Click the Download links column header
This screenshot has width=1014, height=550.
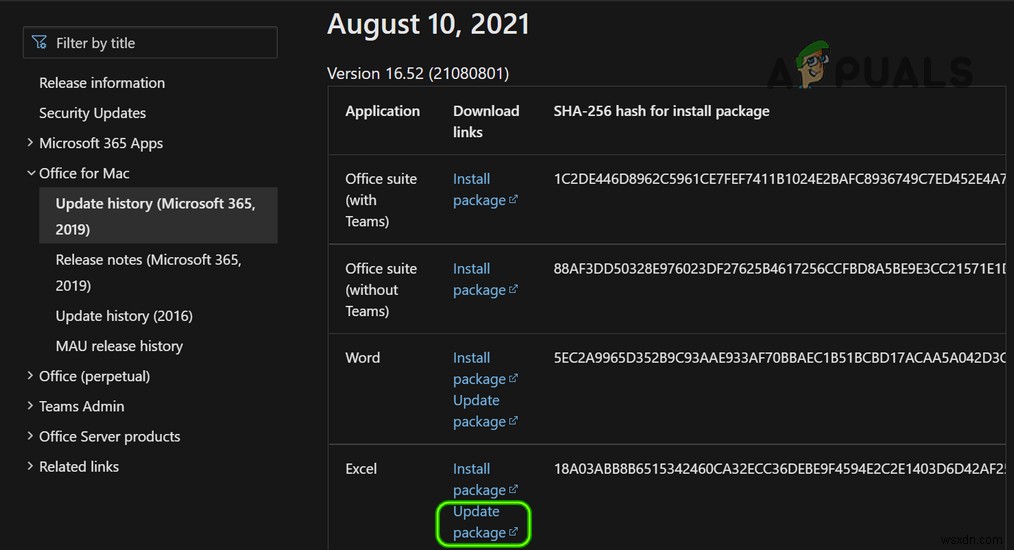click(486, 121)
